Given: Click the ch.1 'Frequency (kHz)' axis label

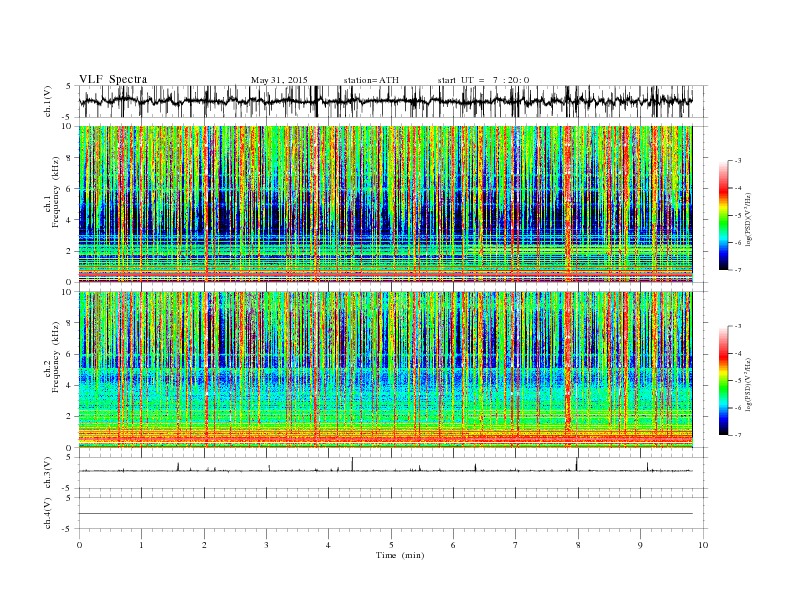Looking at the screenshot, I should coord(56,192).
